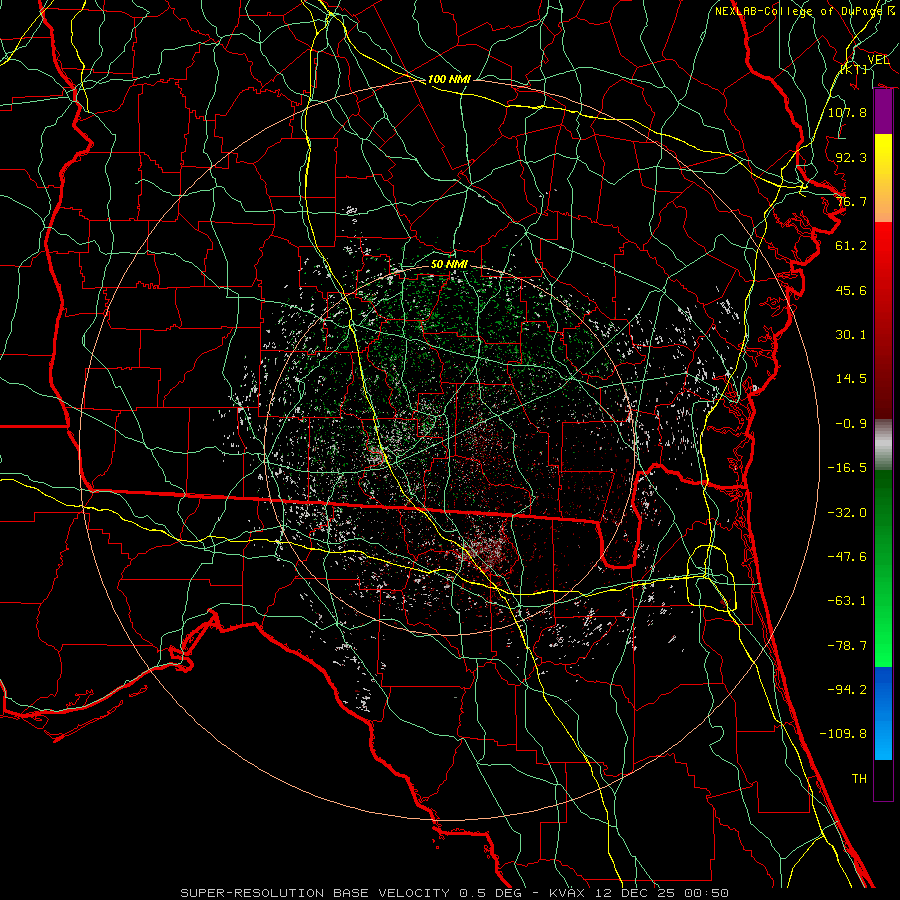This screenshot has width=900, height=900.
Task: Click the -32.0 velocity scale value
Action: coord(847,513)
